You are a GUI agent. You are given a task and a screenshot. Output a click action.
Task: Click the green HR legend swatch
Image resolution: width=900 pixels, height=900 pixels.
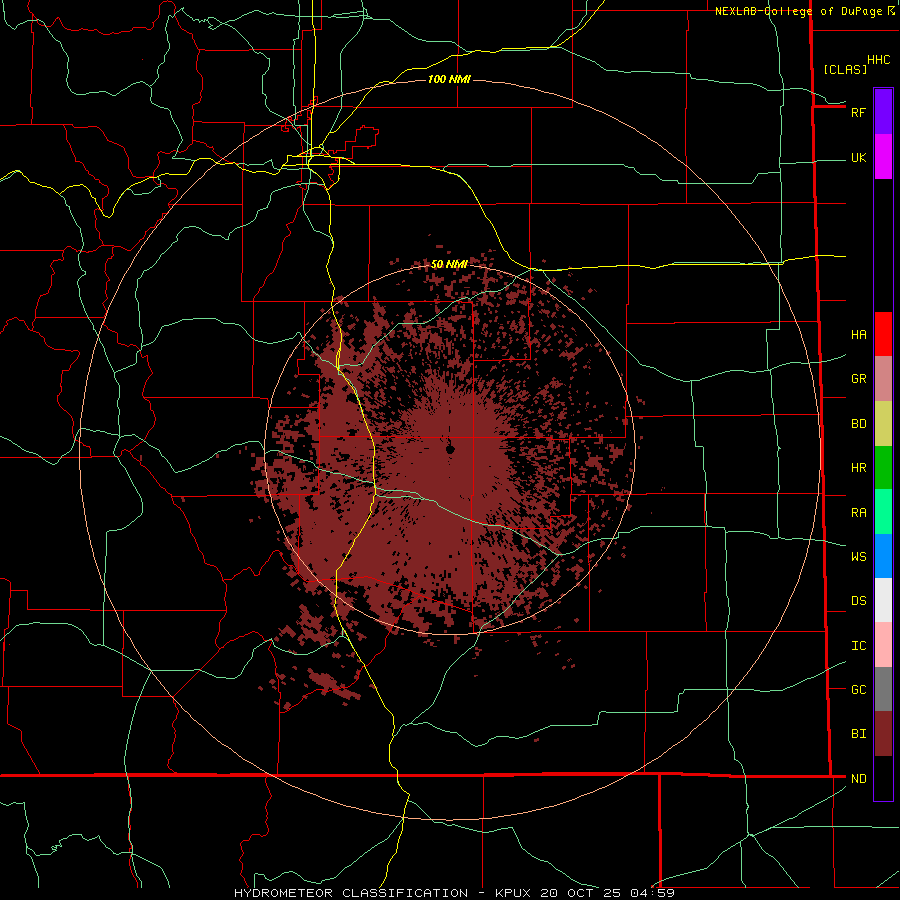click(883, 468)
